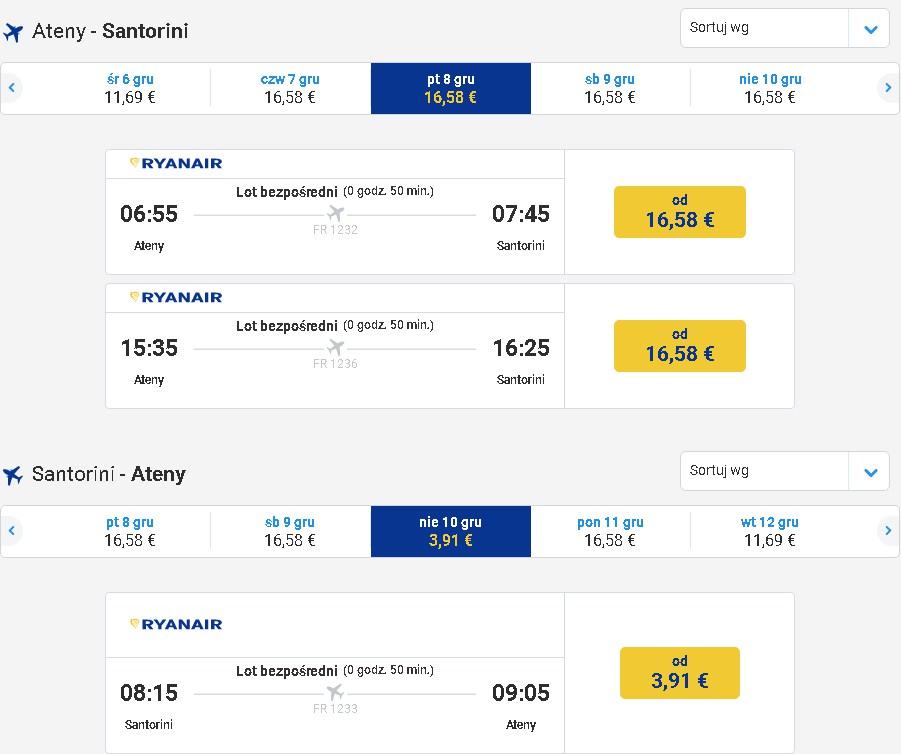
Task: Open the outbound Sortuj wg dropdown
Action: click(784, 28)
